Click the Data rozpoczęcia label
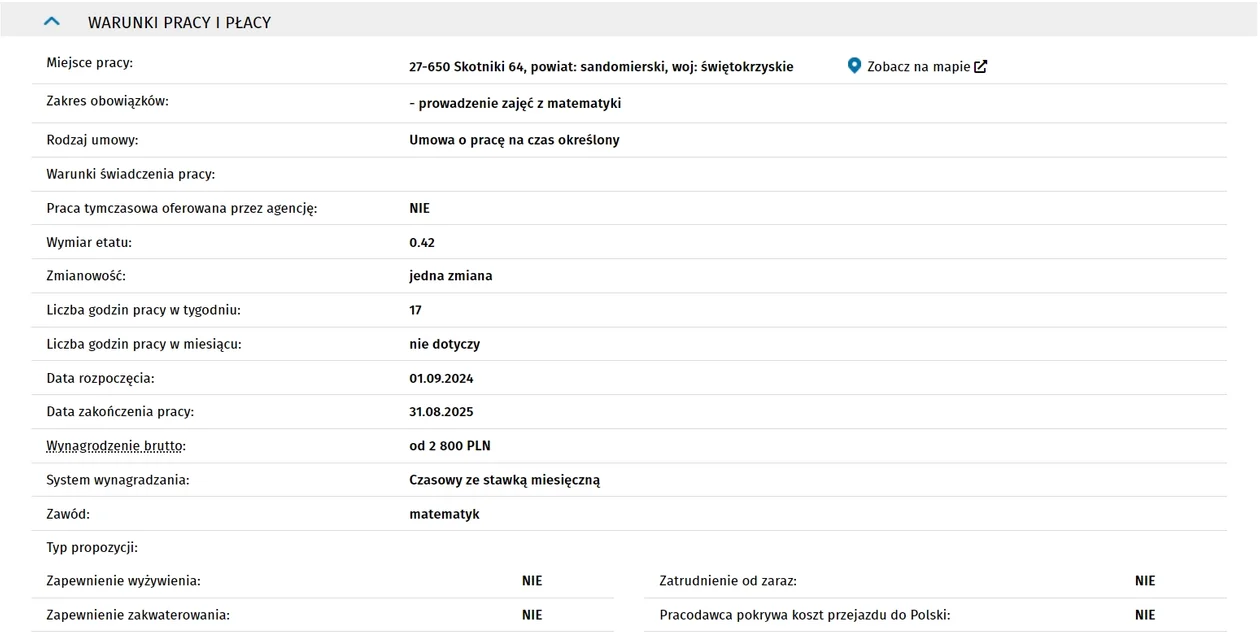Viewport: 1260px width, 639px height. [x=100, y=379]
